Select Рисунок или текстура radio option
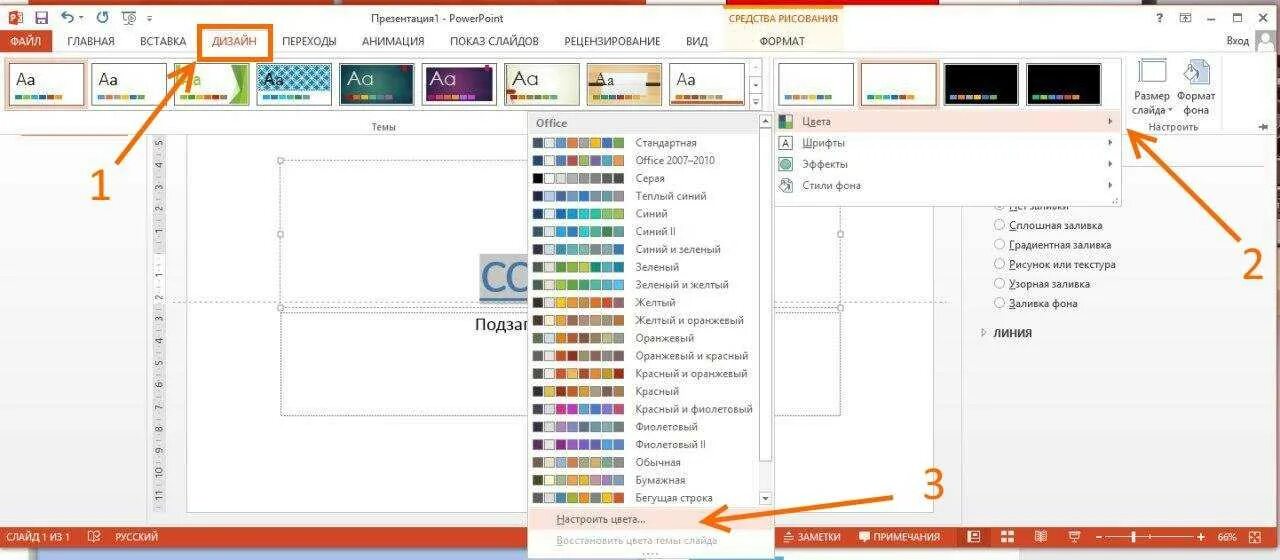 click(x=1000, y=264)
